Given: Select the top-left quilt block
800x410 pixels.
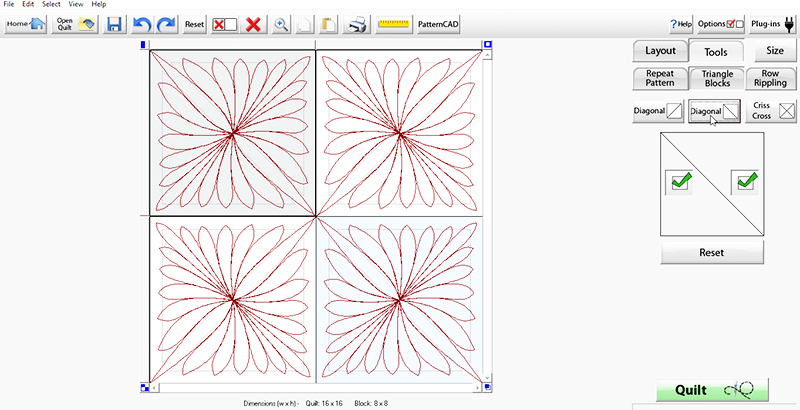Looking at the screenshot, I should (232, 132).
